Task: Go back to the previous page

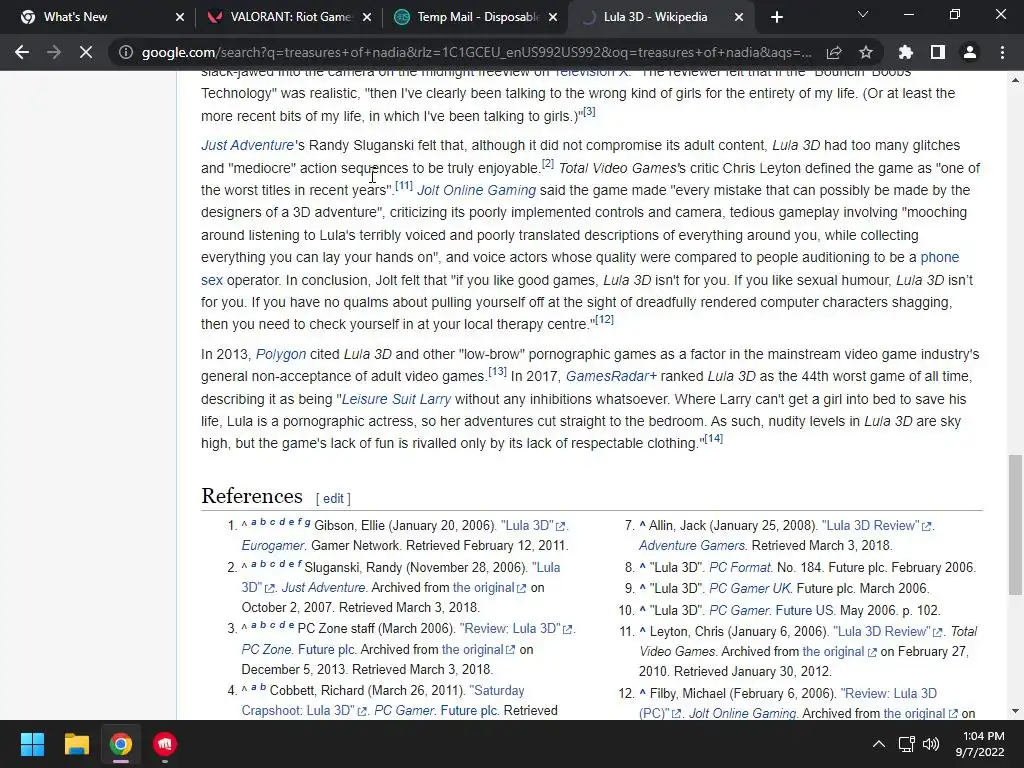Action: pyautogui.click(x=22, y=52)
